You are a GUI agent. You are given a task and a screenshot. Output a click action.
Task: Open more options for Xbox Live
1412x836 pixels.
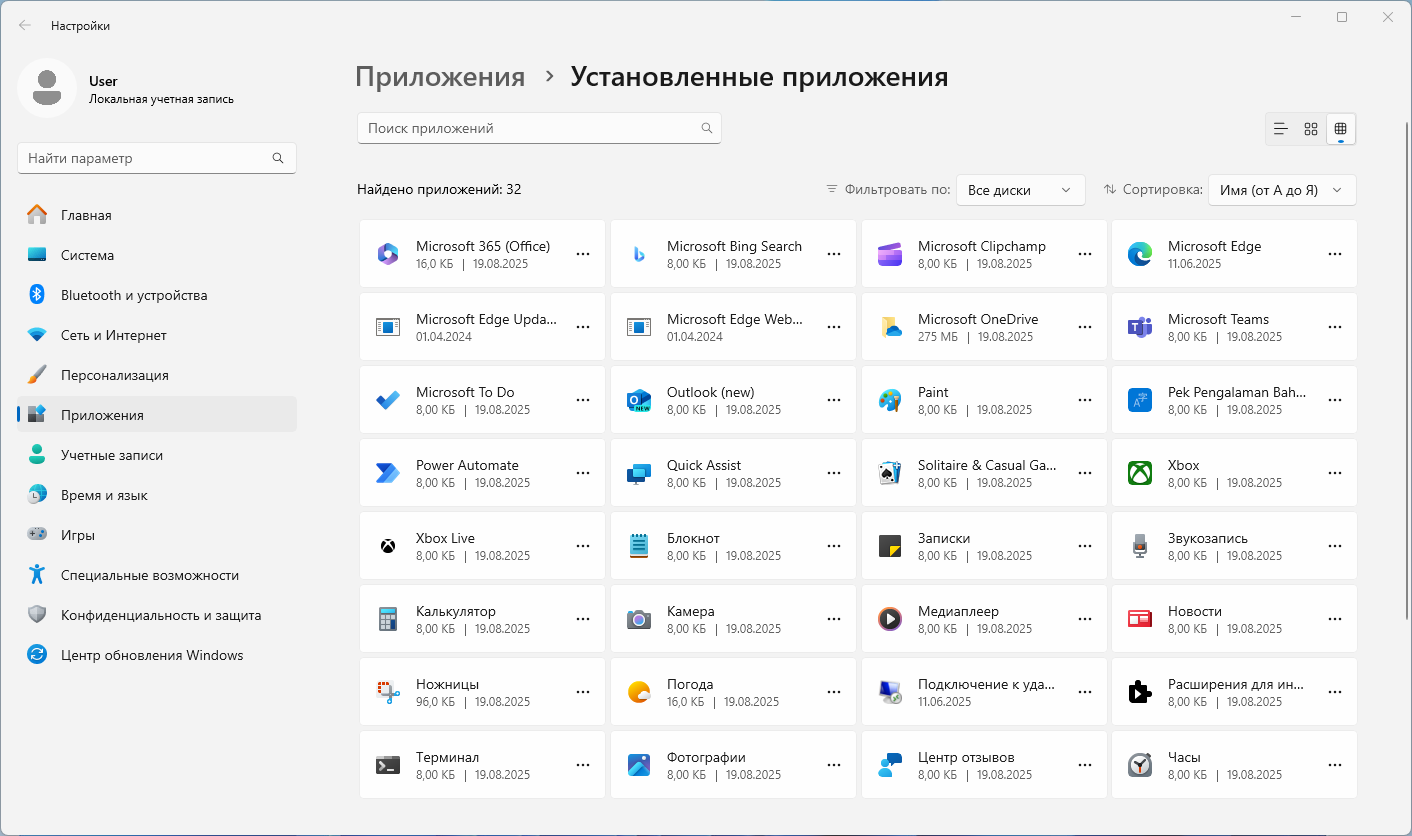583,546
